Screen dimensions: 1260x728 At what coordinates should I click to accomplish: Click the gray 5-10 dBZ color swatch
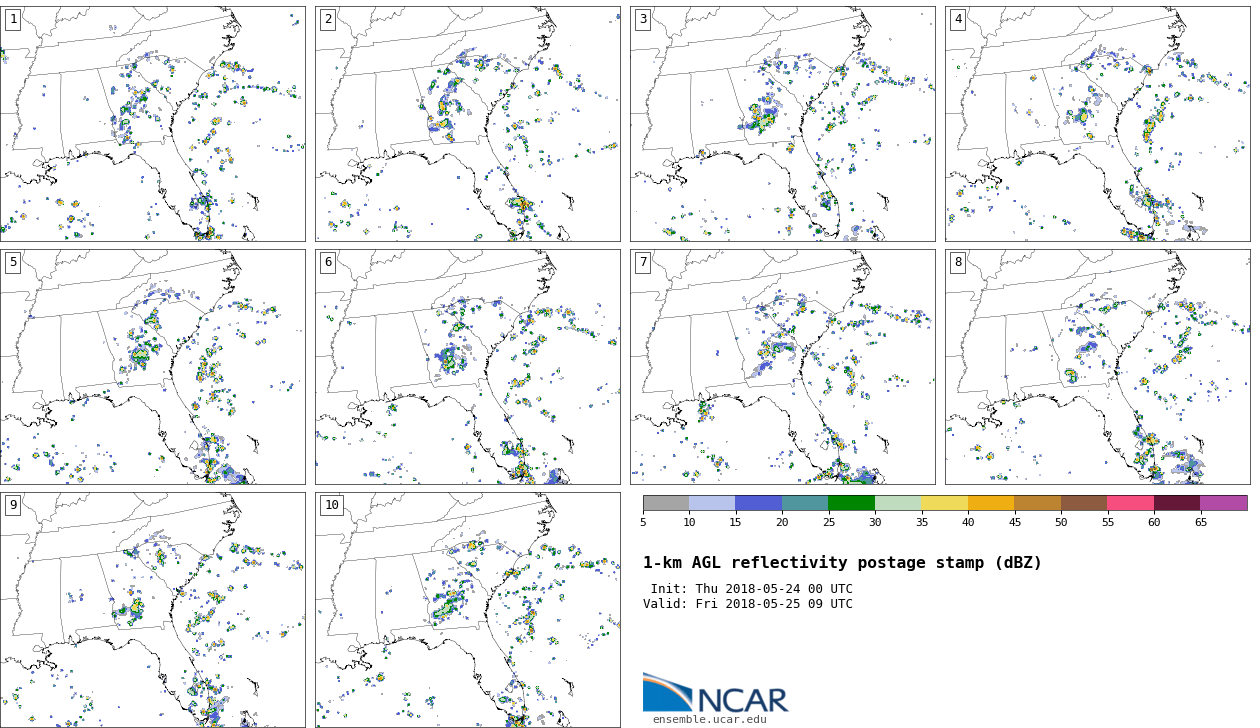666,503
